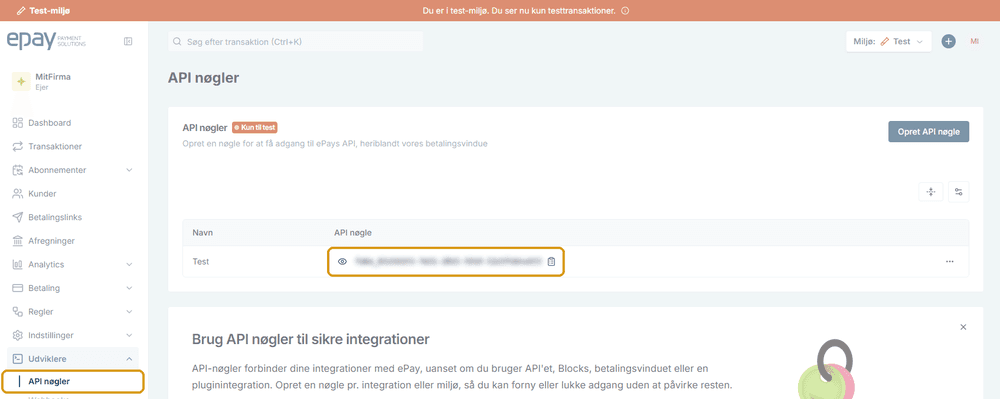Copy the Test API key with clipboard icon
The height and width of the screenshot is (399, 1000).
[x=552, y=261]
